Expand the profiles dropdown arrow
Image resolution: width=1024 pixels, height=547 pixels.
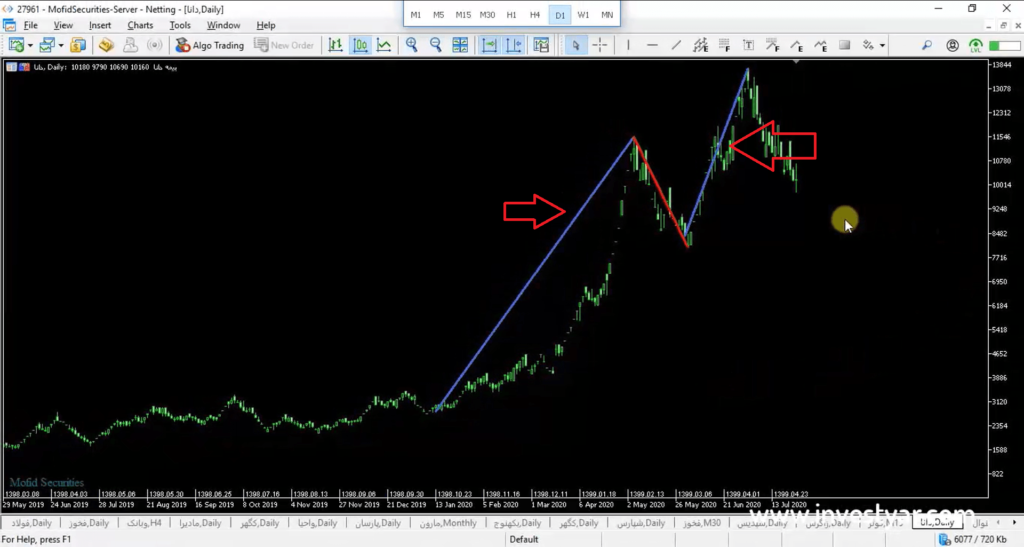point(61,45)
